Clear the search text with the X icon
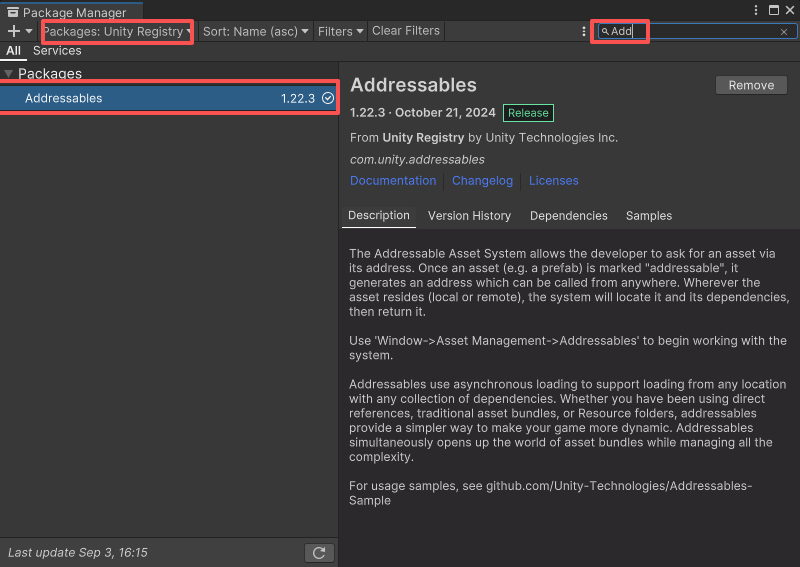 click(x=784, y=32)
